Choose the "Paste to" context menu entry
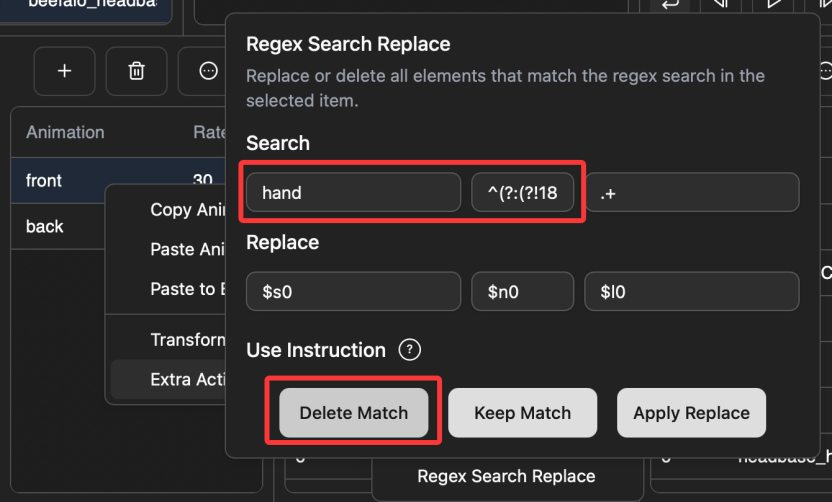The width and height of the screenshot is (832, 502). [184, 289]
